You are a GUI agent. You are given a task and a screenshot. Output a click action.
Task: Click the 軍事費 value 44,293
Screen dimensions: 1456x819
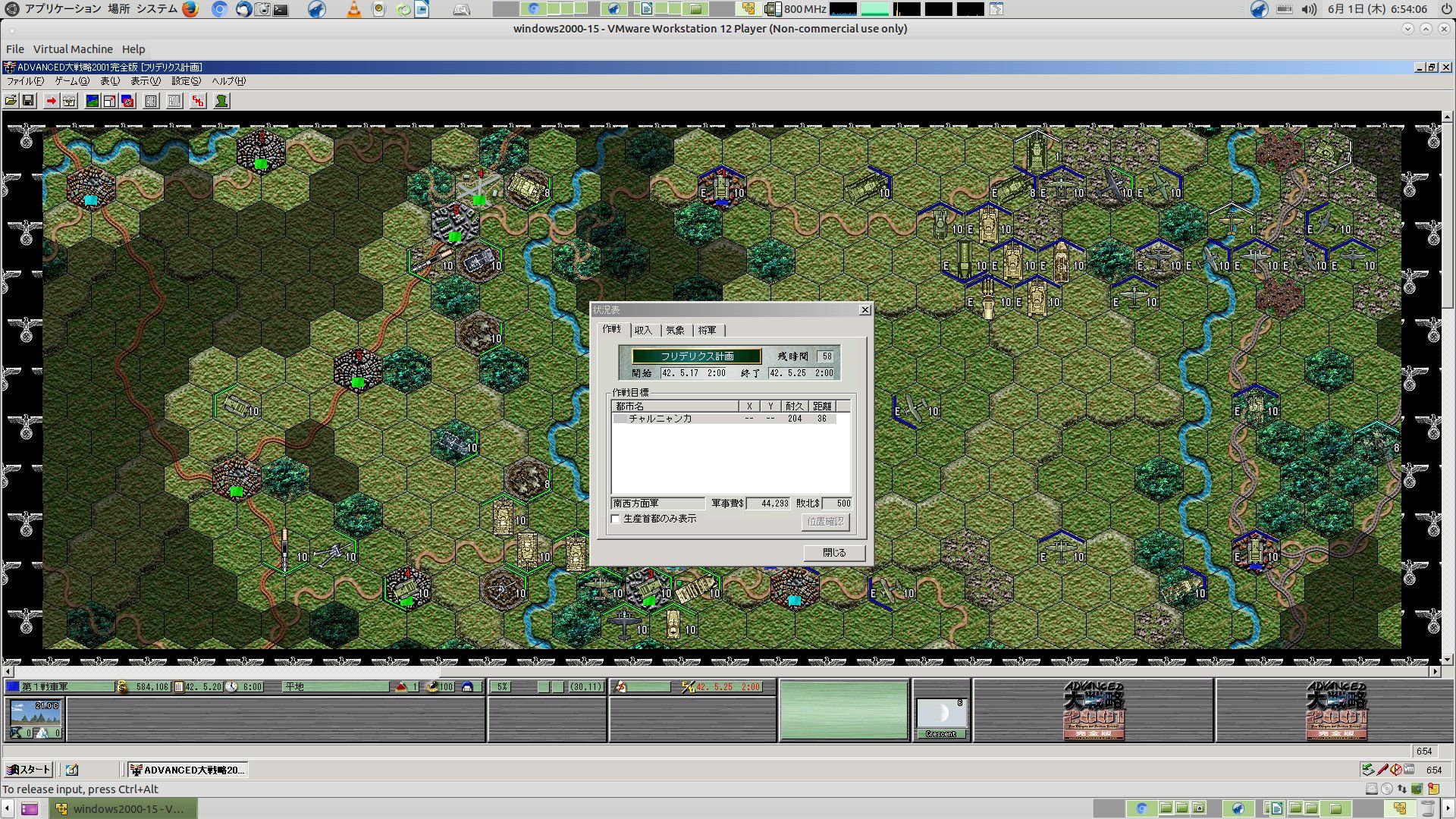(769, 504)
